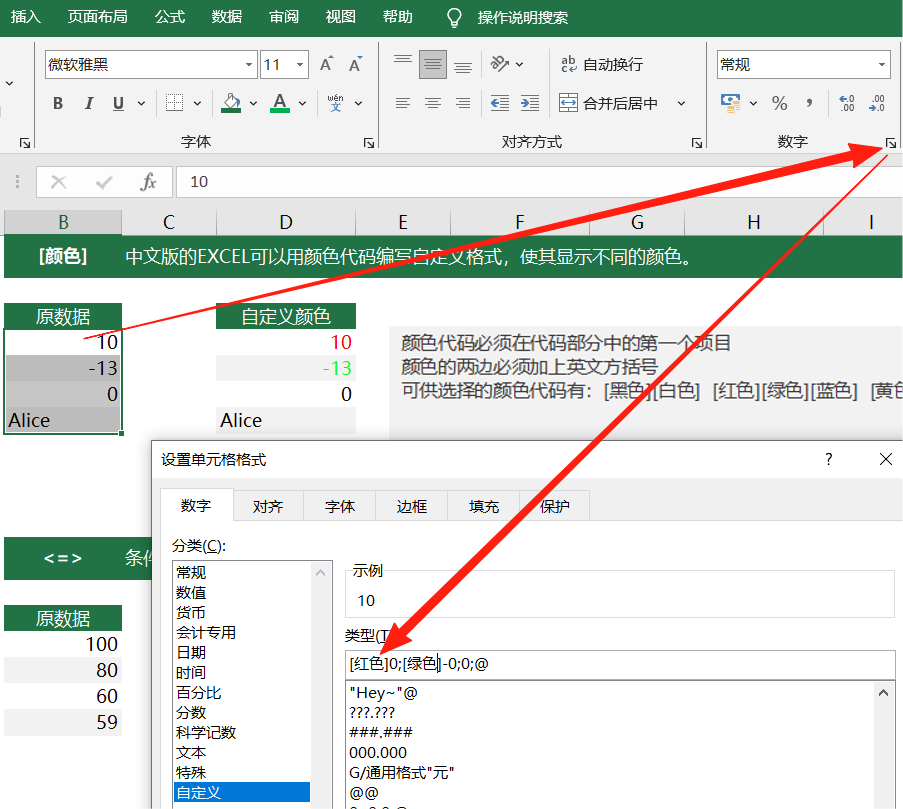This screenshot has width=903, height=809.
Task: Open the font name dropdown 微软雅黑
Action: coord(249,64)
